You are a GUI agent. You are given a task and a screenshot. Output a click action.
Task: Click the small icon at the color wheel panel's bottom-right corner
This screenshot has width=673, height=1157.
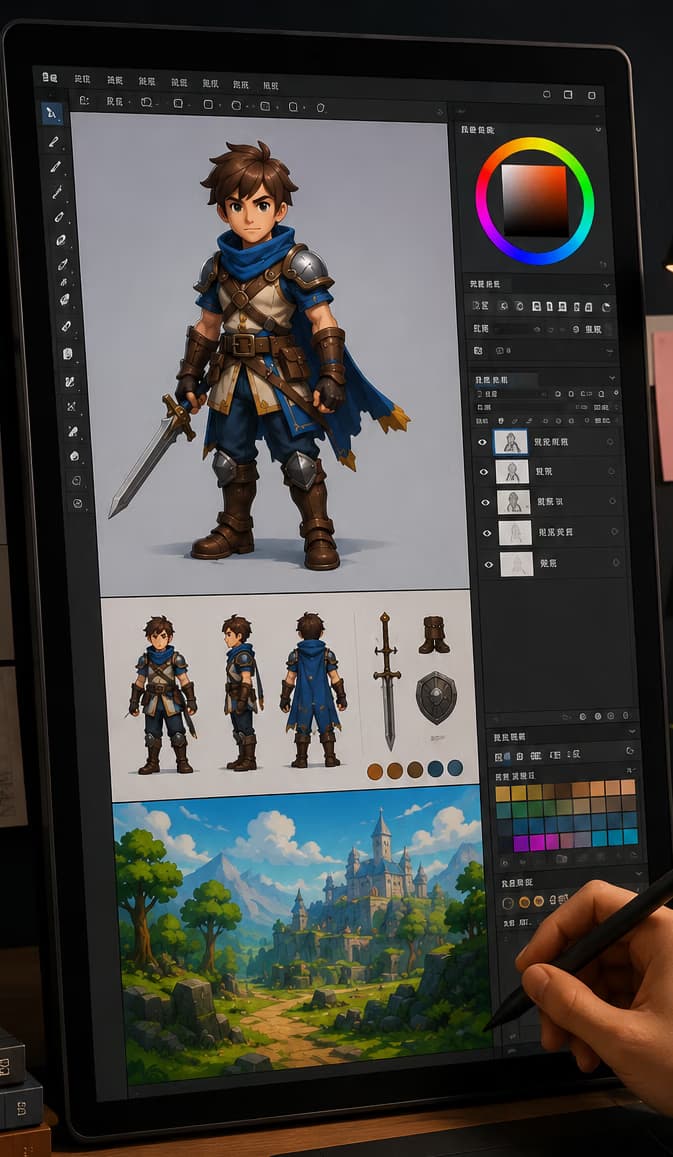[x=604, y=263]
